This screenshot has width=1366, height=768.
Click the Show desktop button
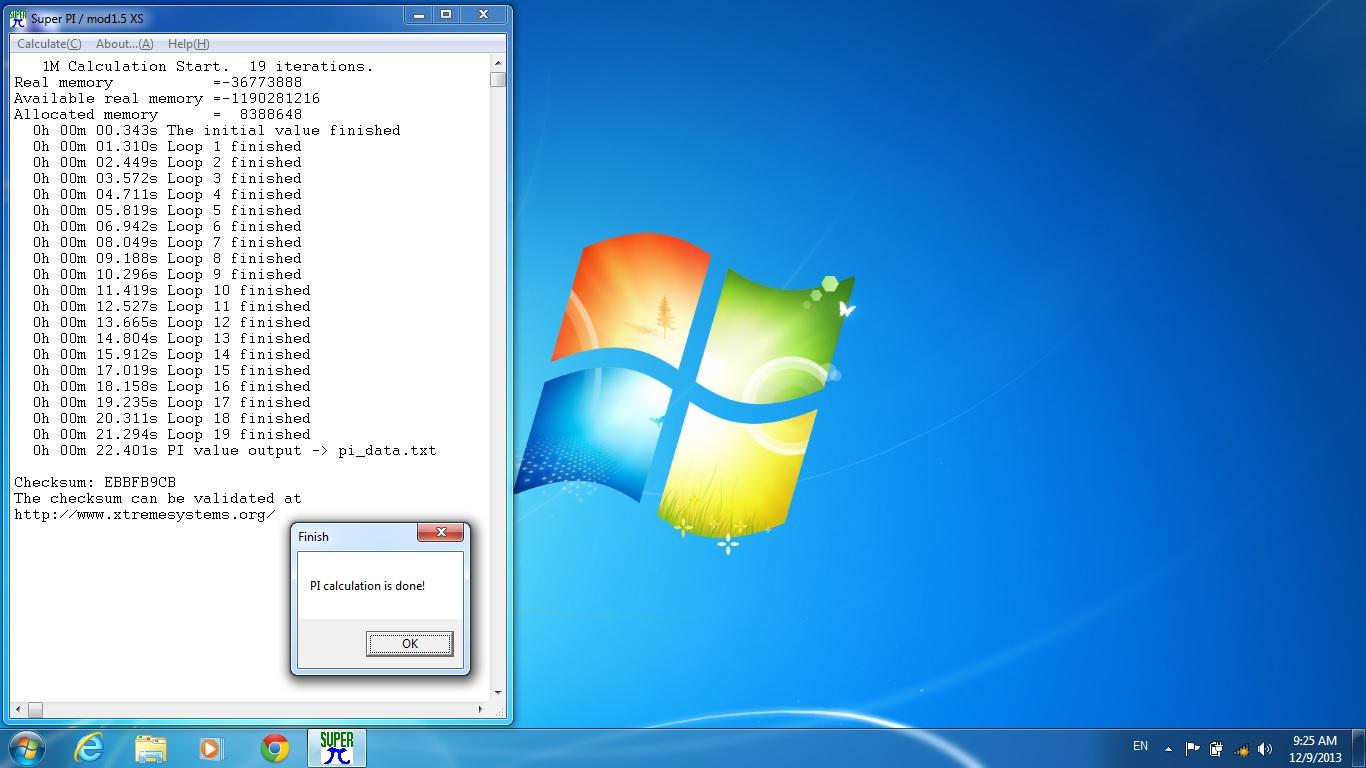tap(1359, 748)
